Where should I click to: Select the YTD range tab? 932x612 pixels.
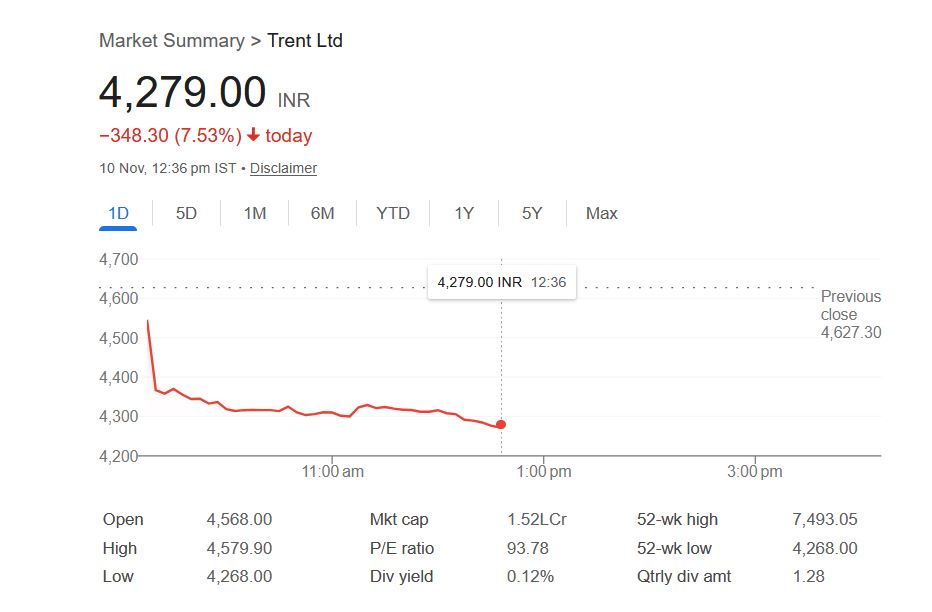393,213
